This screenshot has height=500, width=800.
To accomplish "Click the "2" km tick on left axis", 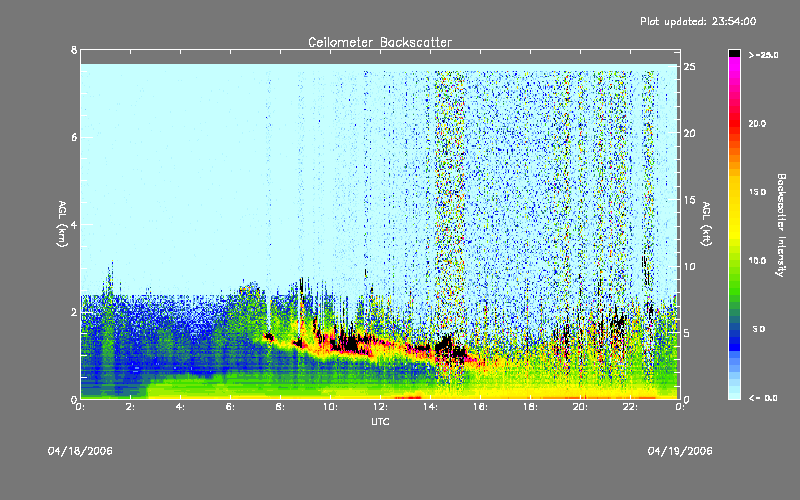I will pyautogui.click(x=74, y=312).
